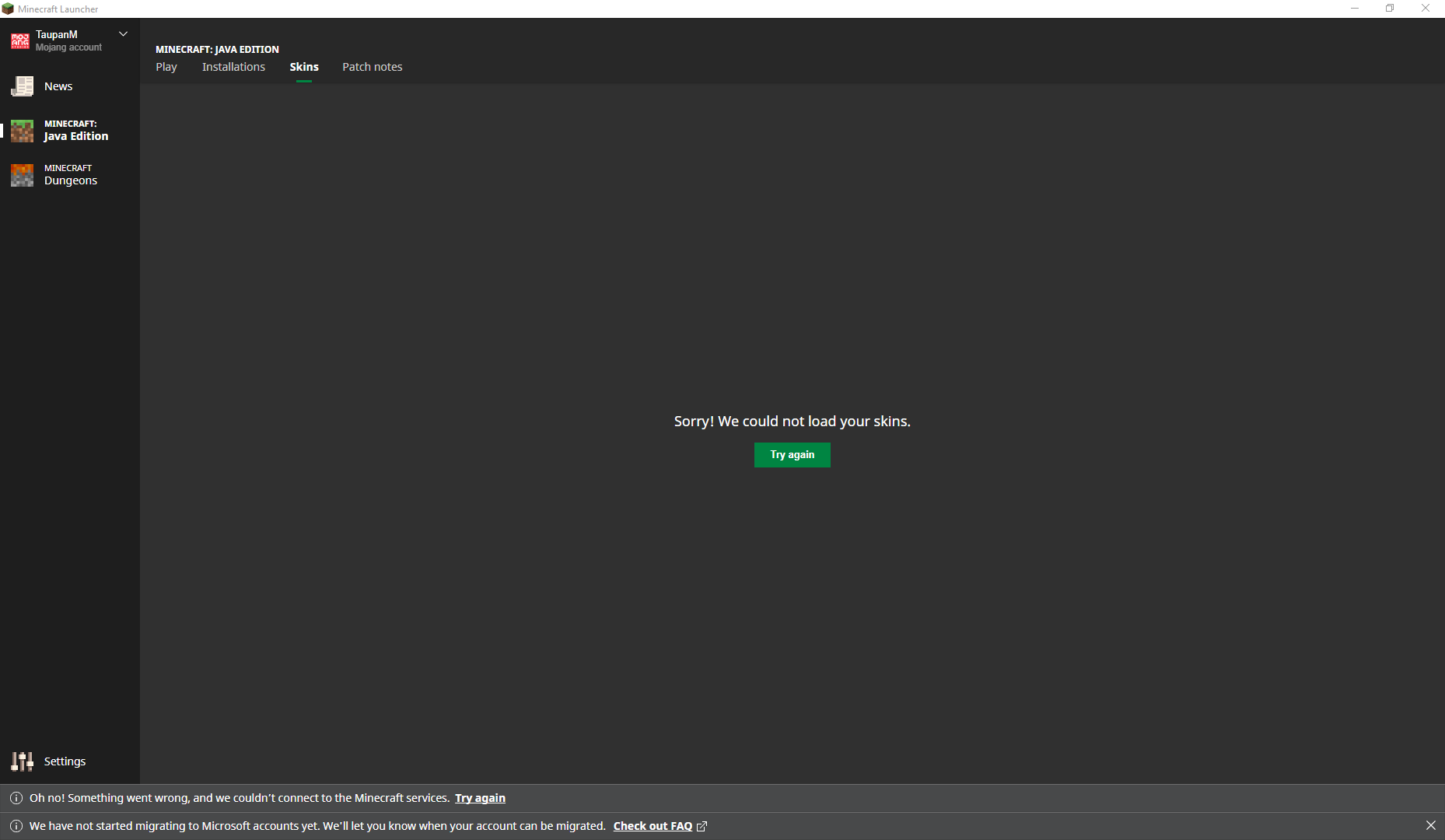The width and height of the screenshot is (1445, 840).
Task: Click the external link icon beside FAQ
Action: point(702,826)
